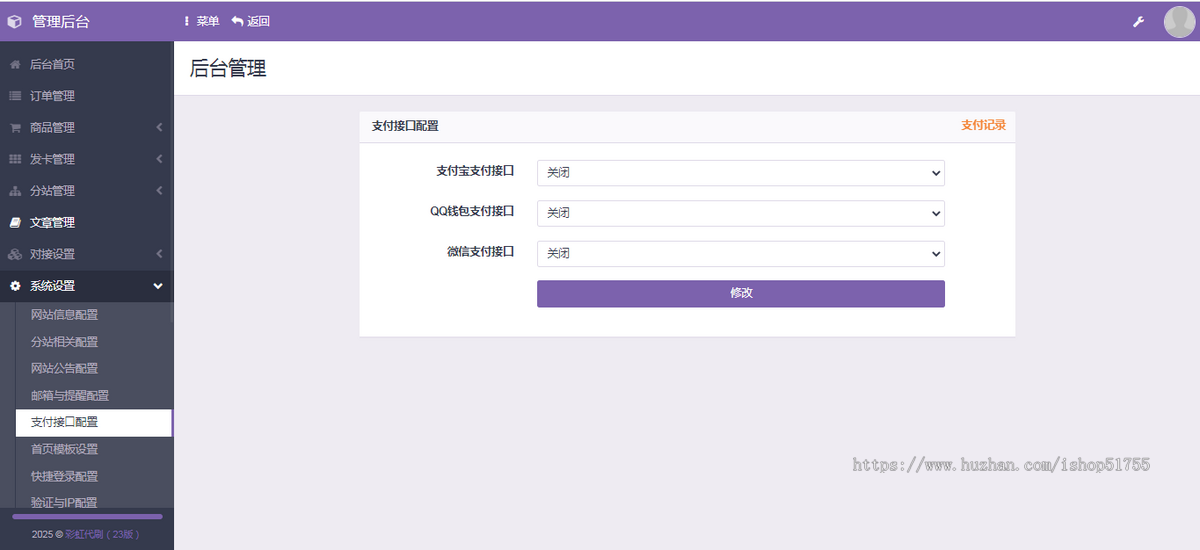The width and height of the screenshot is (1200, 550).
Task: Click the purple sidebar horizontal scrollbar
Action: point(87,517)
